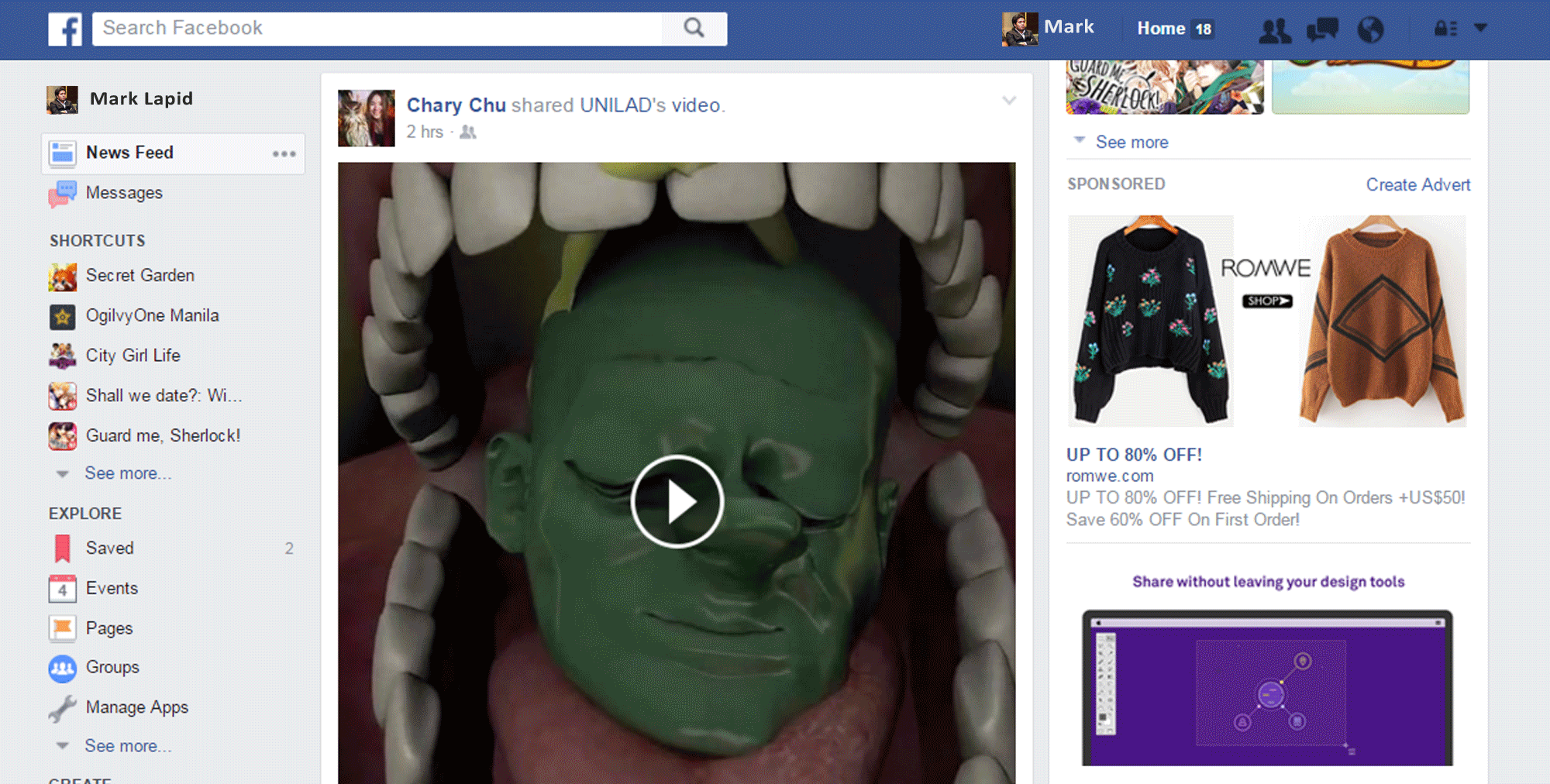Open the shared video link text
Image resolution: width=1550 pixels, height=784 pixels.
(696, 105)
